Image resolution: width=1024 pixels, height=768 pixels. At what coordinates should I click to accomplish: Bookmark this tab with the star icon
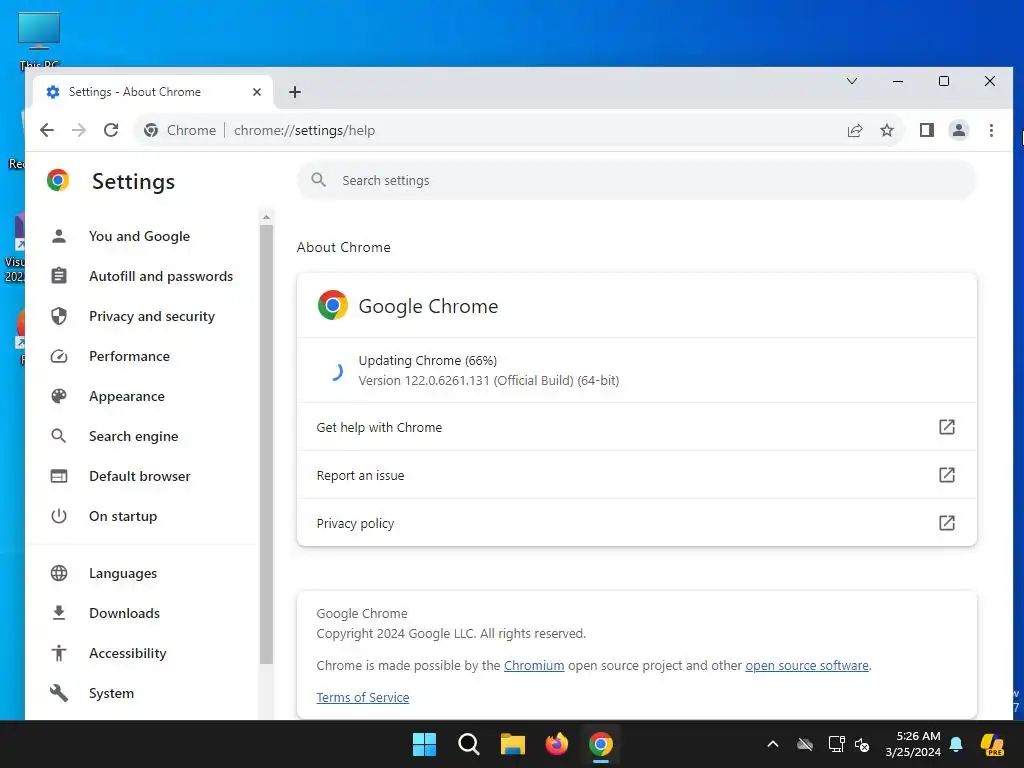(887, 131)
